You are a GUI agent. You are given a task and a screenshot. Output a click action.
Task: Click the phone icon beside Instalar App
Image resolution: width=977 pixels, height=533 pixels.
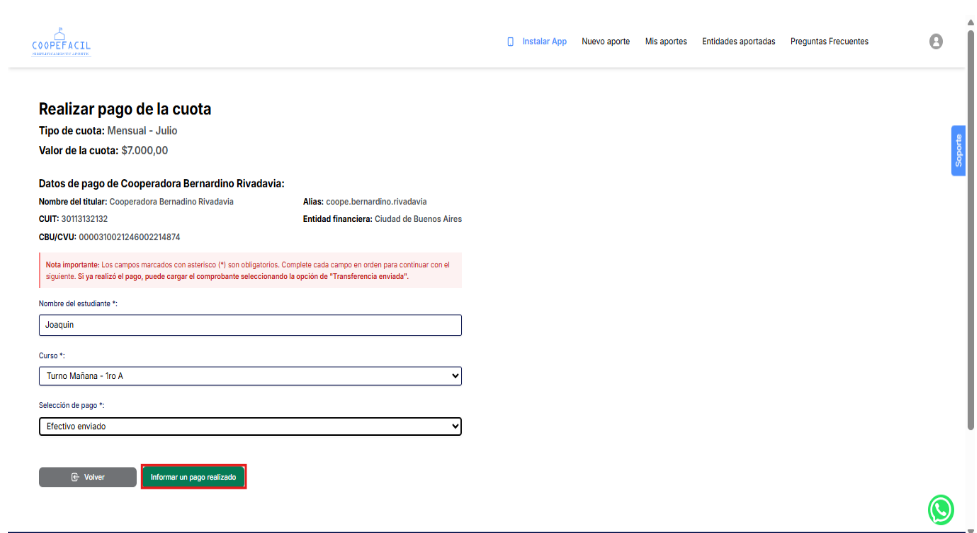(511, 42)
